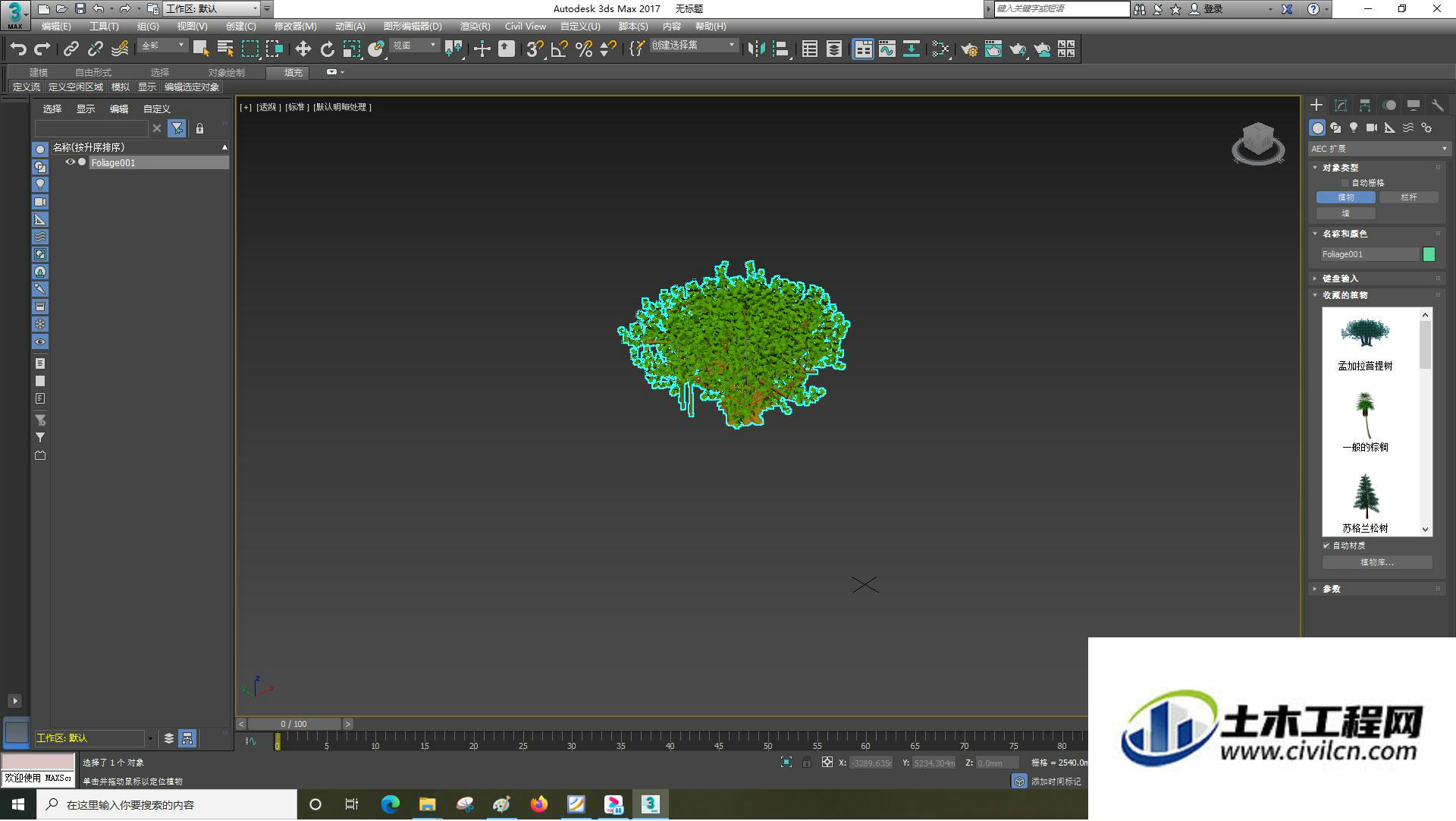The width and height of the screenshot is (1456, 821).
Task: Open the 修改器(M) menu
Action: [x=295, y=26]
